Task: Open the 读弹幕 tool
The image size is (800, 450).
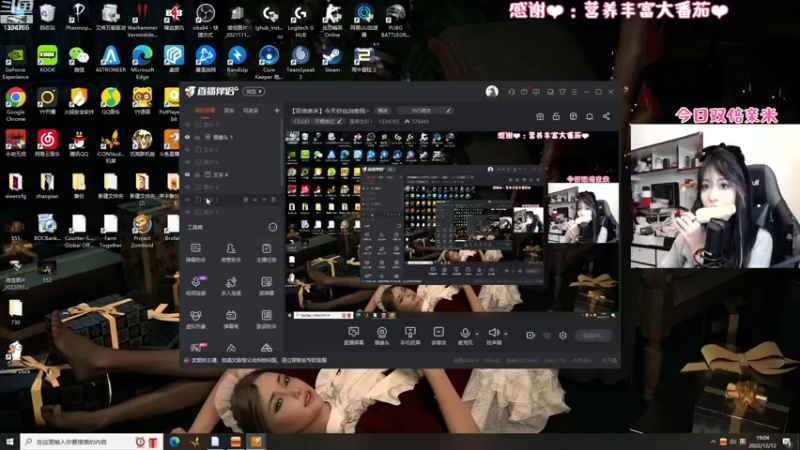Action: pos(266,286)
